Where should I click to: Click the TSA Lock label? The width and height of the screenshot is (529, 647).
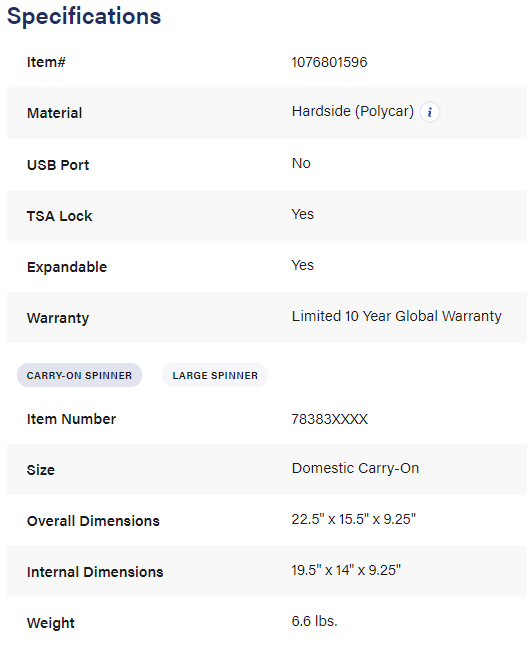[59, 216]
